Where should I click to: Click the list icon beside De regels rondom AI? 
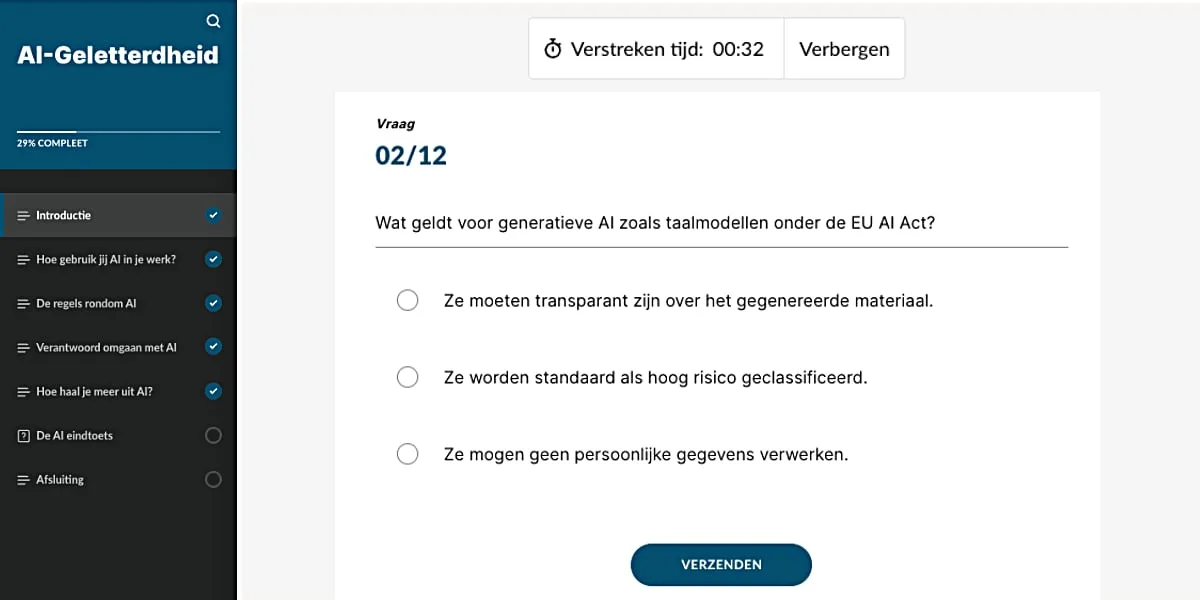coord(22,303)
